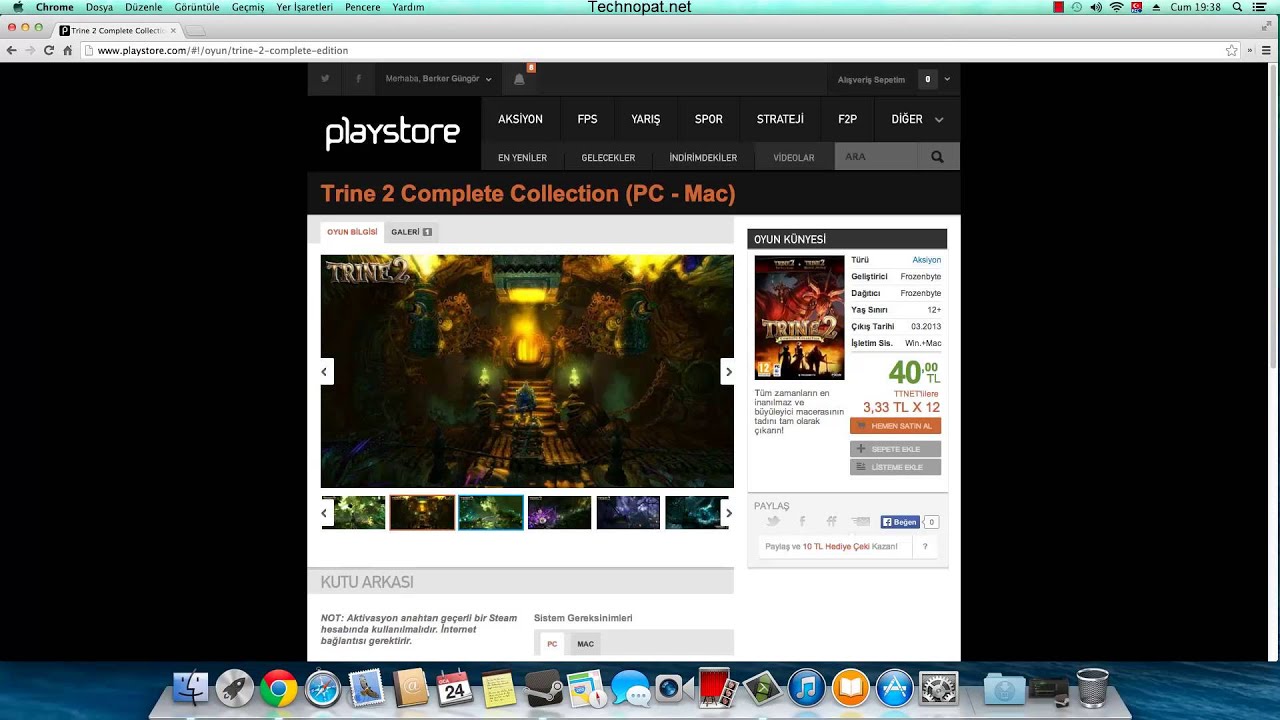Open Steam from the dock
Viewport: 1280px width, 720px height.
click(544, 688)
